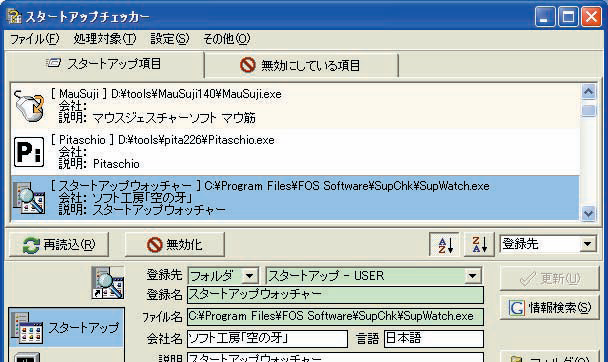The width and height of the screenshot is (608, 362).
Task: Open the ファイル(F) menu
Action: click(34, 39)
